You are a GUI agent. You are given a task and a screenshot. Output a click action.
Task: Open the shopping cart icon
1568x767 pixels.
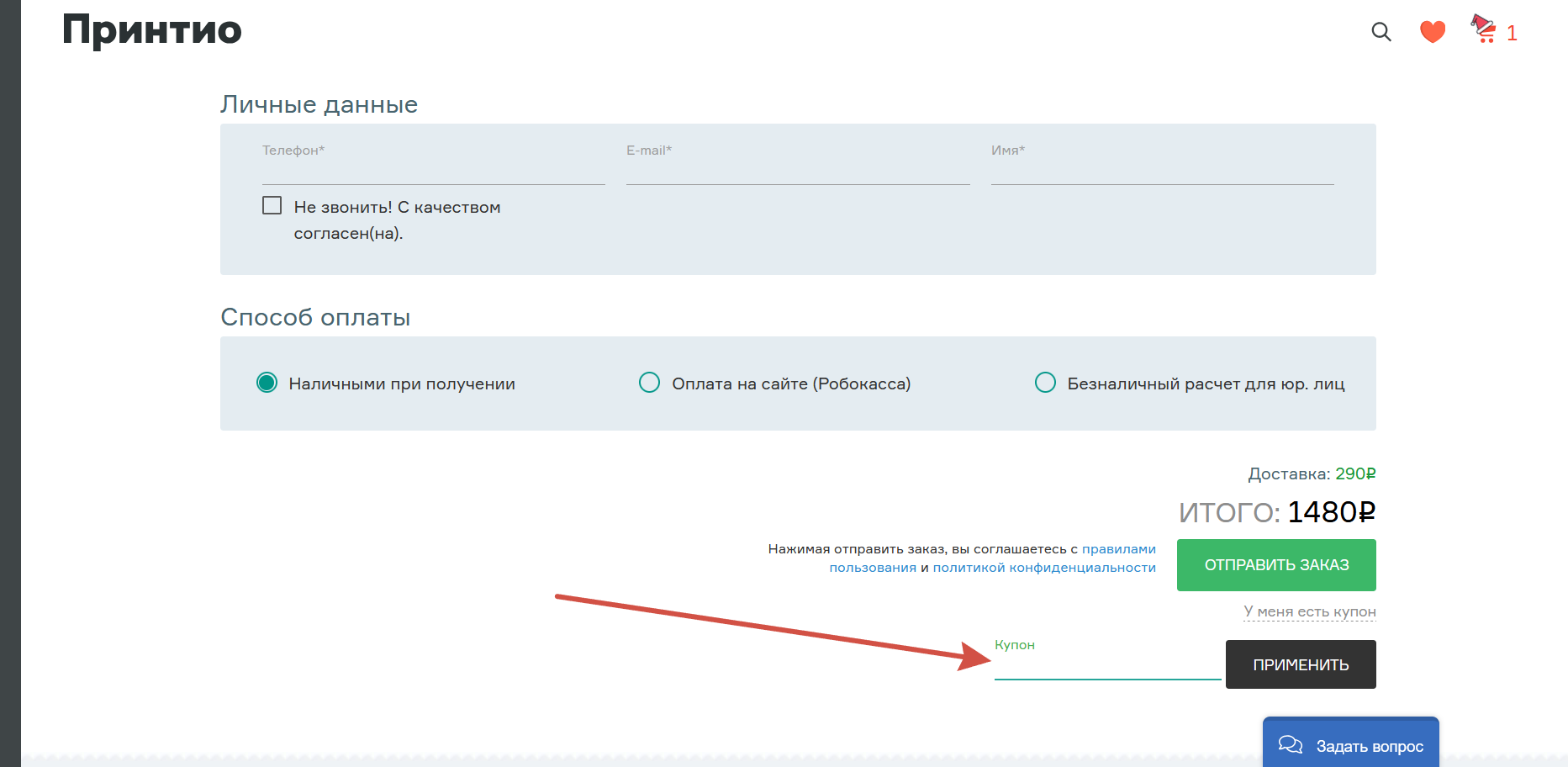pos(1484,29)
